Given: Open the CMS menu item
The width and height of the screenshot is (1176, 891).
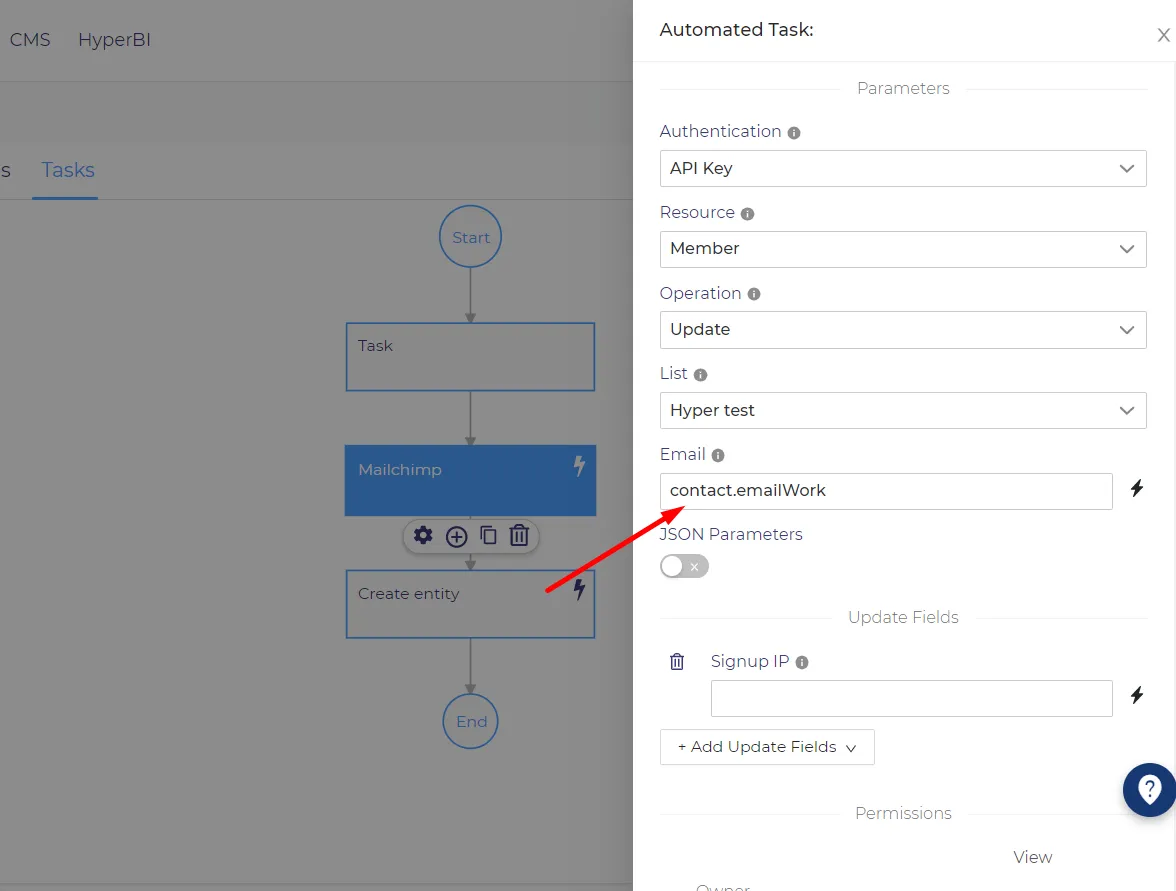Looking at the screenshot, I should 30,40.
